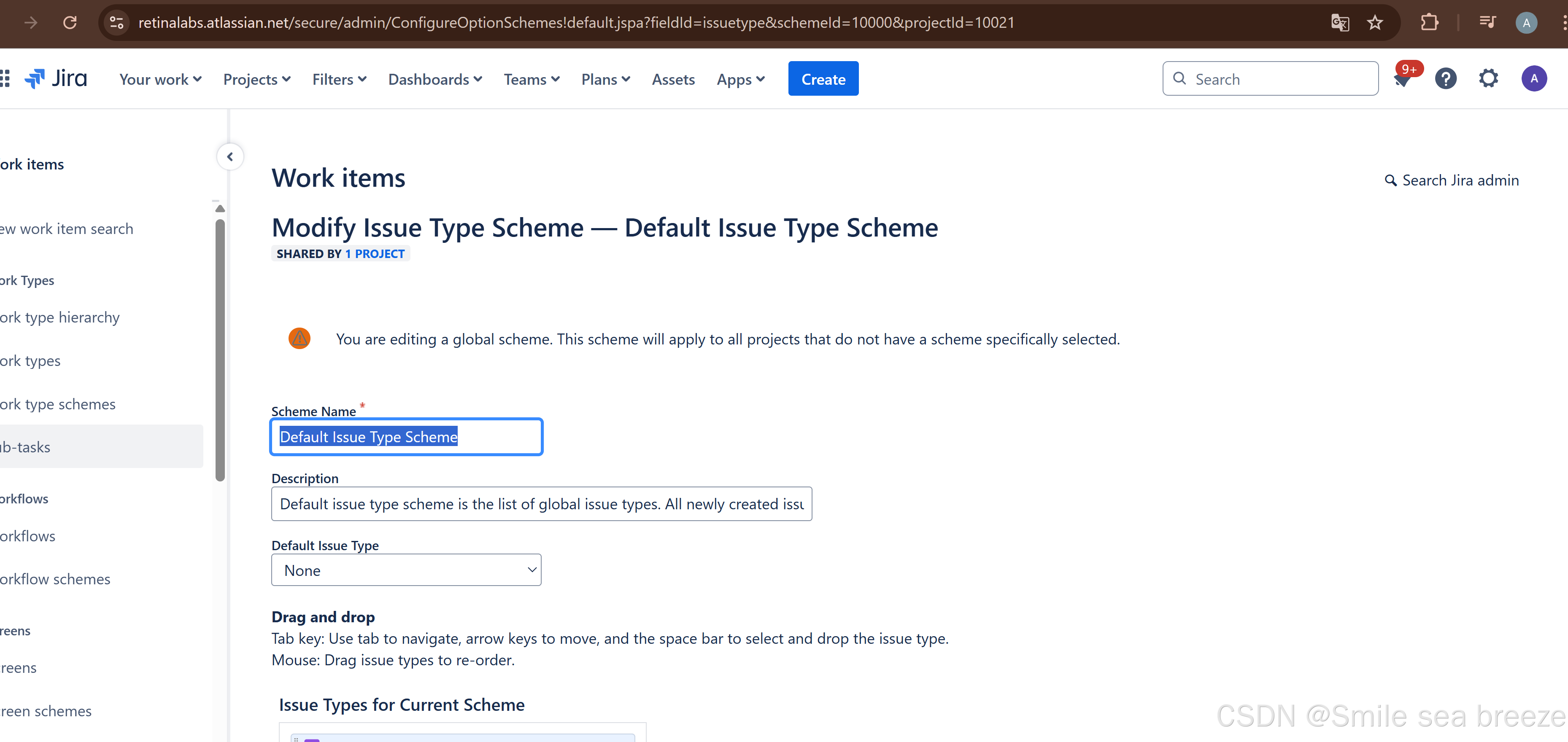The width and height of the screenshot is (1568, 742).
Task: Click the Search Jira admin magnifier
Action: click(1392, 180)
